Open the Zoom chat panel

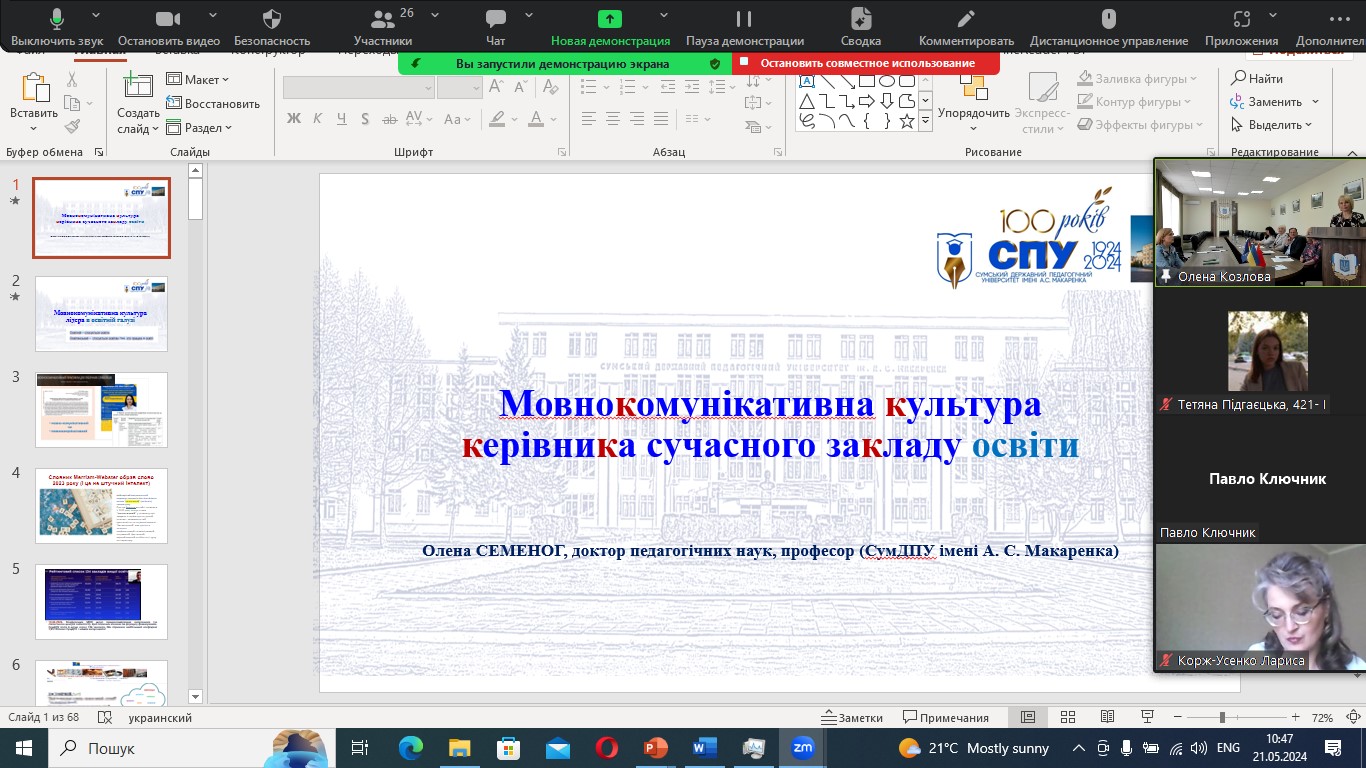click(495, 27)
